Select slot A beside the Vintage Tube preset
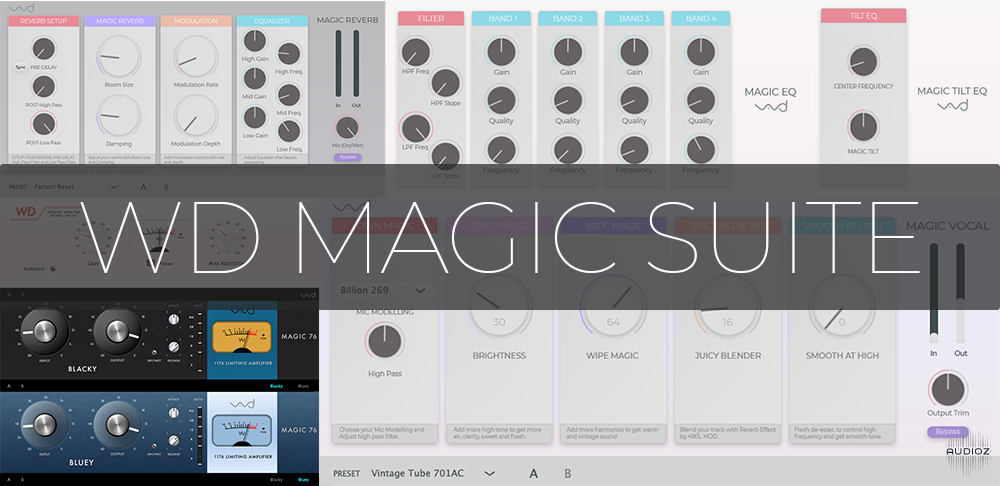 pos(534,473)
